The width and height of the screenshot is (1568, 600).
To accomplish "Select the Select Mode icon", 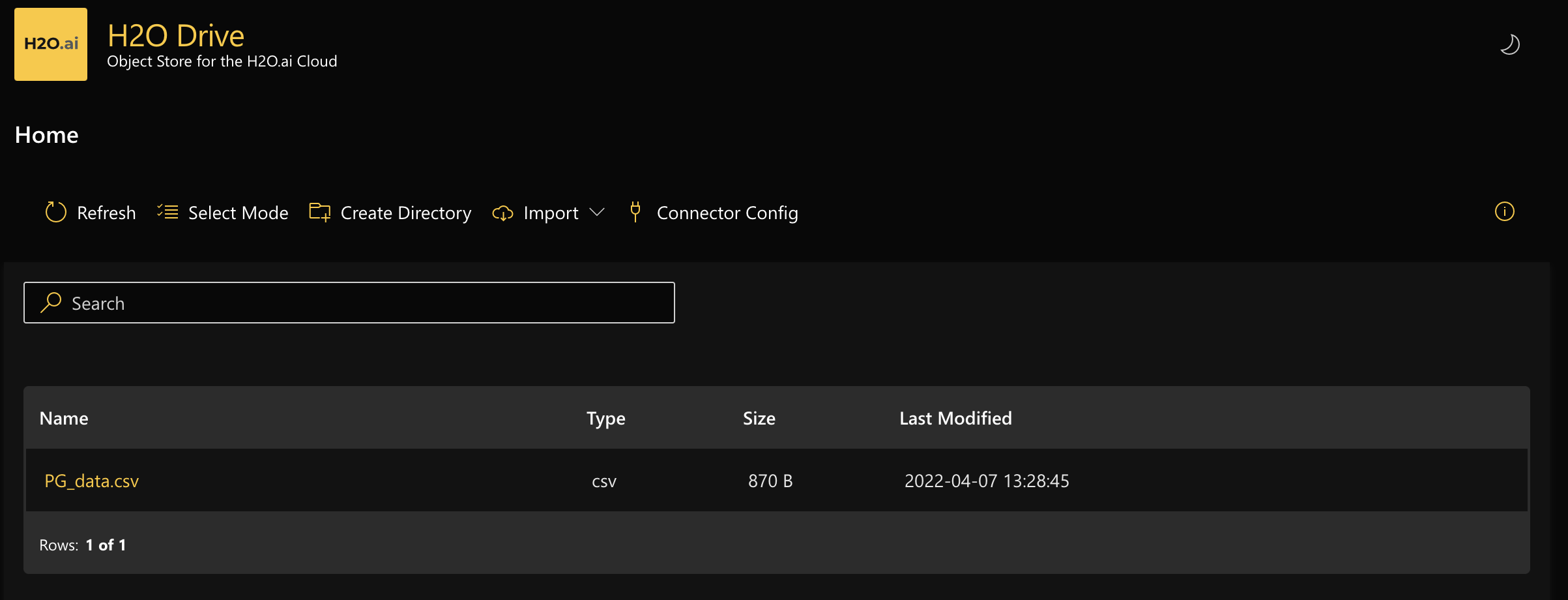I will (x=167, y=212).
